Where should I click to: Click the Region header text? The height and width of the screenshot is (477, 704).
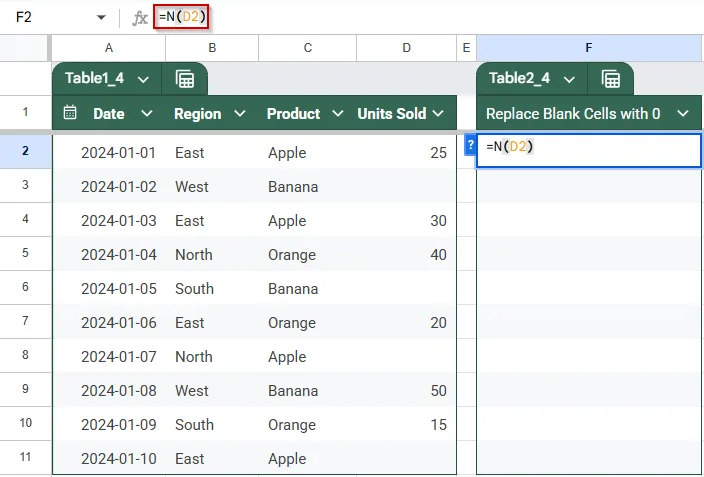click(198, 114)
